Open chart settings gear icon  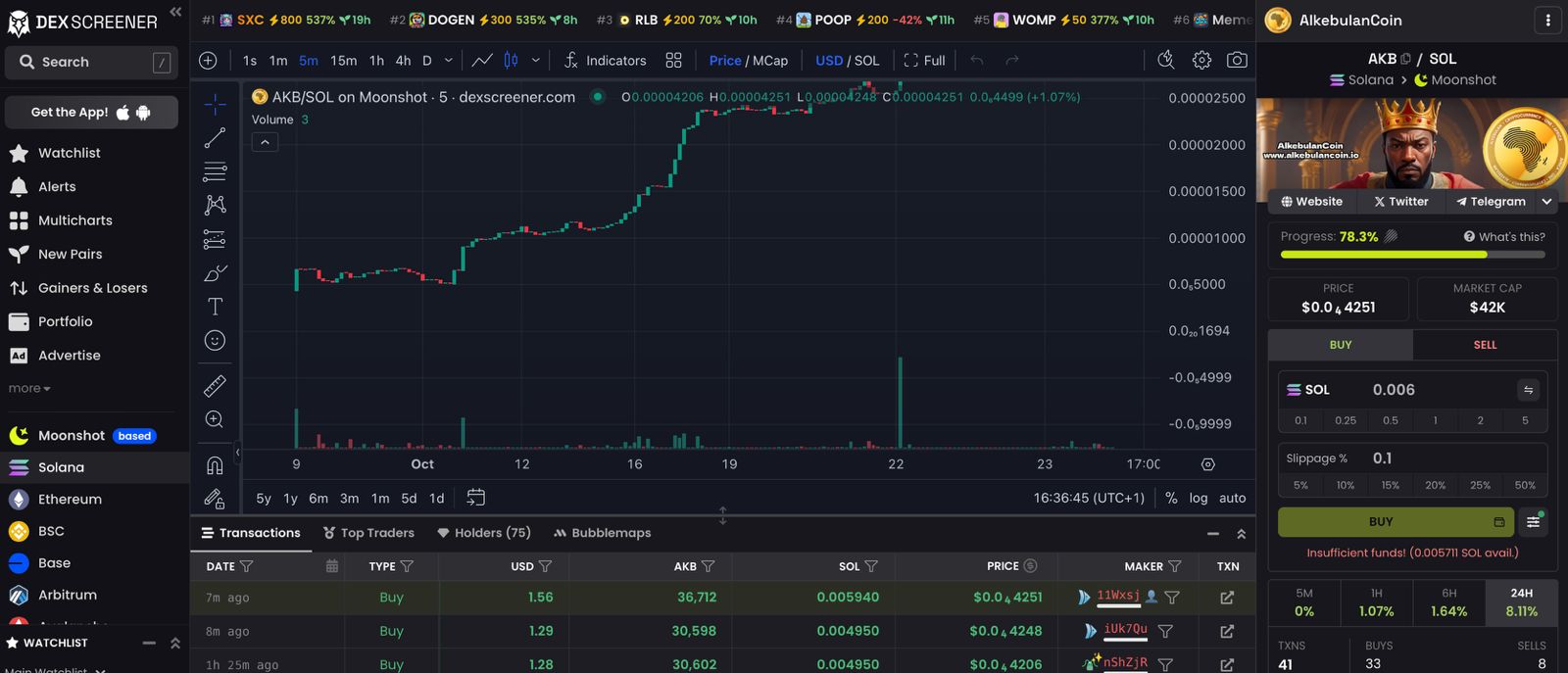[x=1201, y=61]
